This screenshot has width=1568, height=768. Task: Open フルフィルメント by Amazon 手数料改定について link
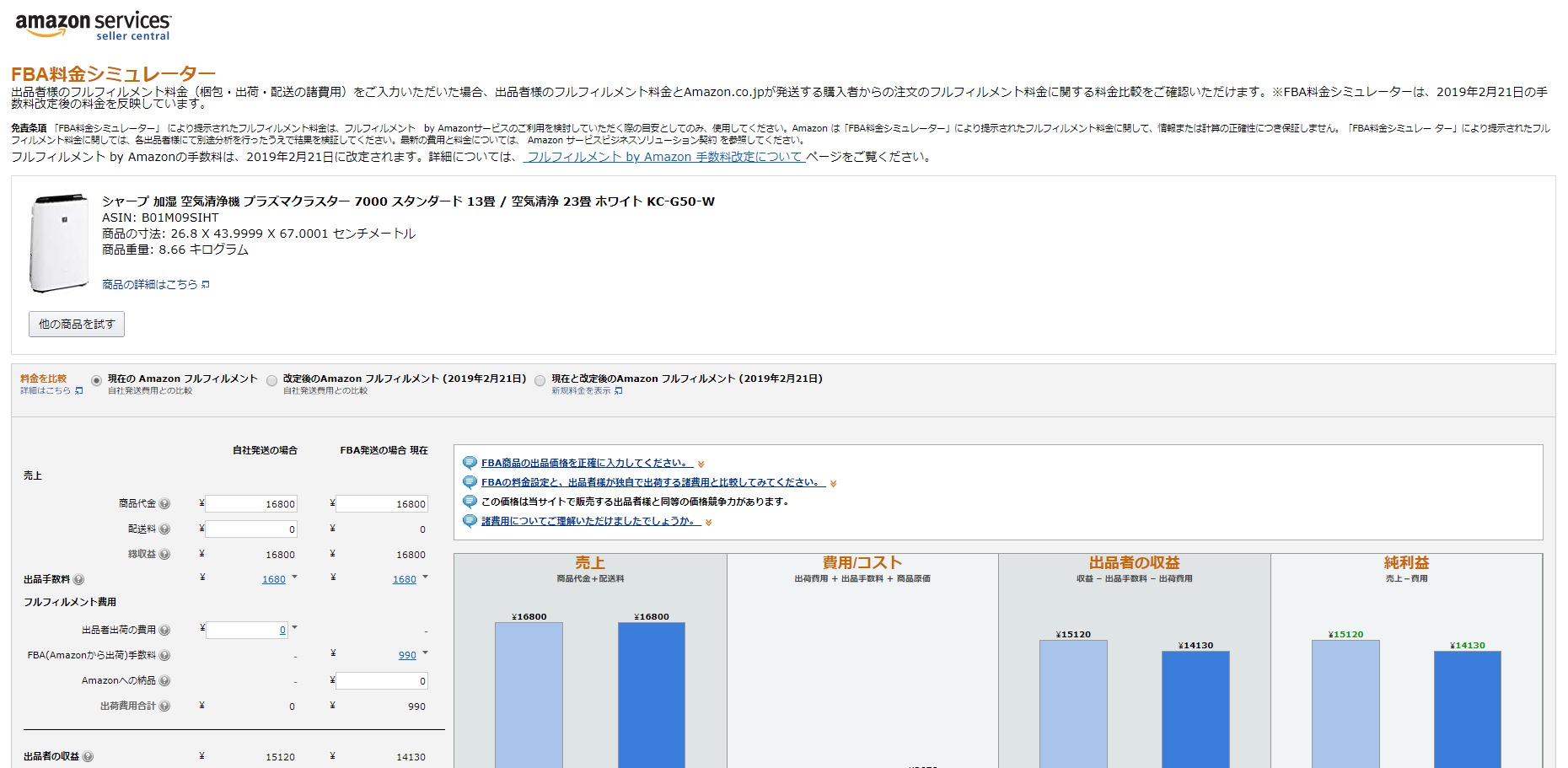[x=663, y=157]
